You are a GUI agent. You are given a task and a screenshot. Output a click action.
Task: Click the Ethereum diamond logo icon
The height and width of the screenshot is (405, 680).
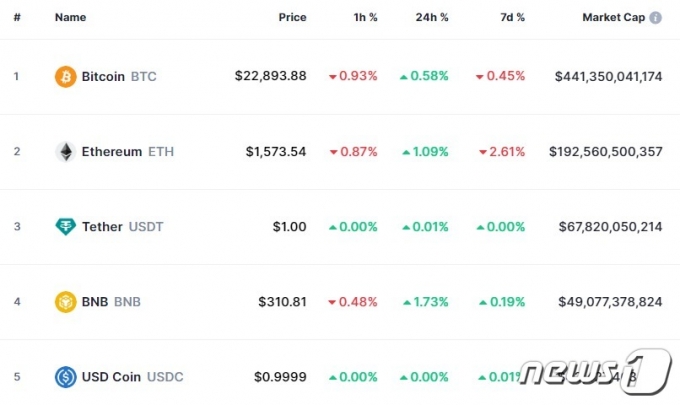tap(65, 152)
